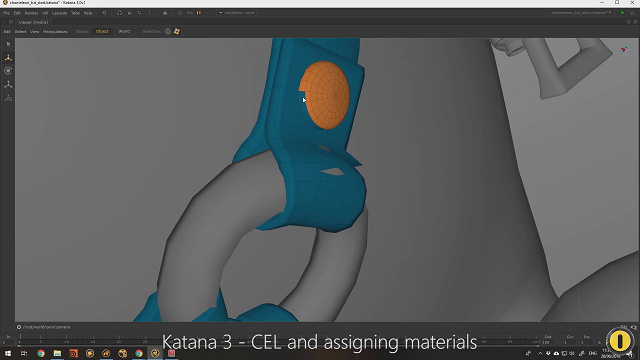Select the arrow selection tool in sidebar
This screenshot has height=360, width=640.
click(x=8, y=44)
